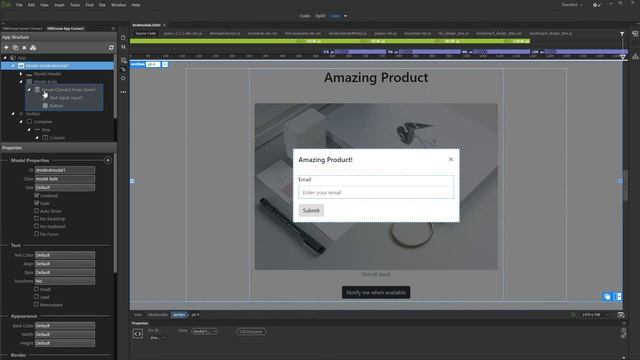Image resolution: width=640 pixels, height=360 pixels.
Task: Open the Back Color dropdown in Appearance
Action: [65, 326]
